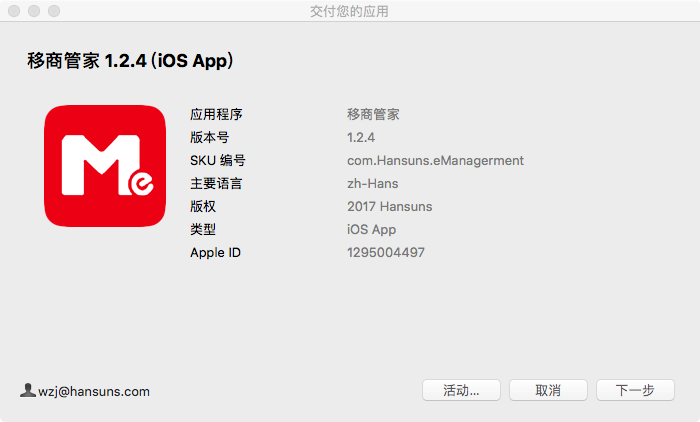Click the 主要语言 label
Image resolution: width=700 pixels, height=422 pixels.
click(x=216, y=184)
